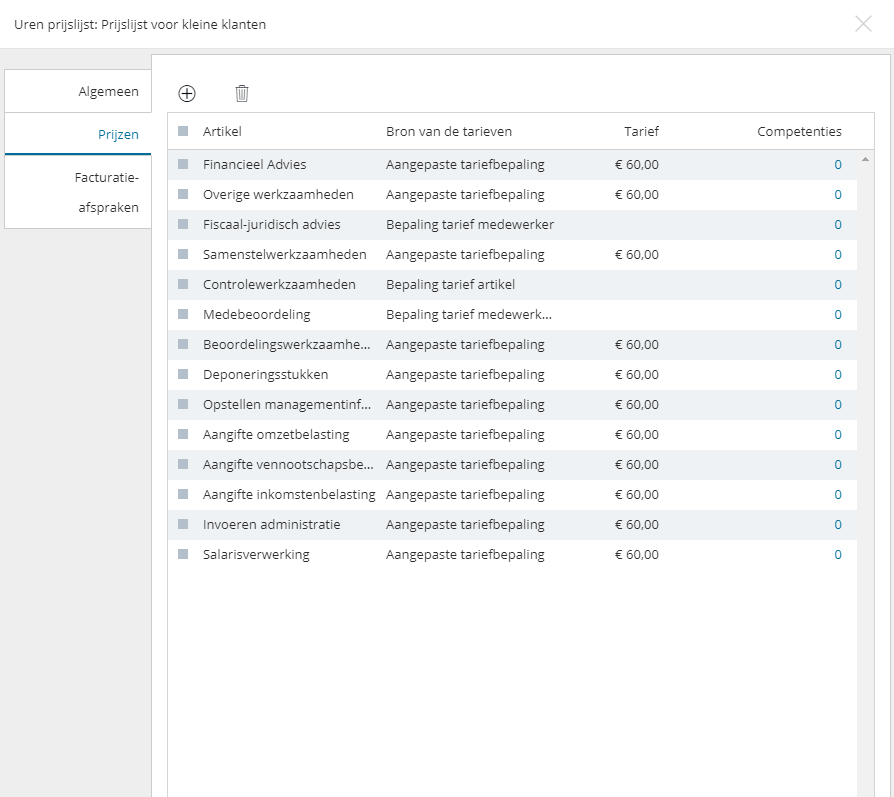Select the Financieel Advies article name

[254, 164]
